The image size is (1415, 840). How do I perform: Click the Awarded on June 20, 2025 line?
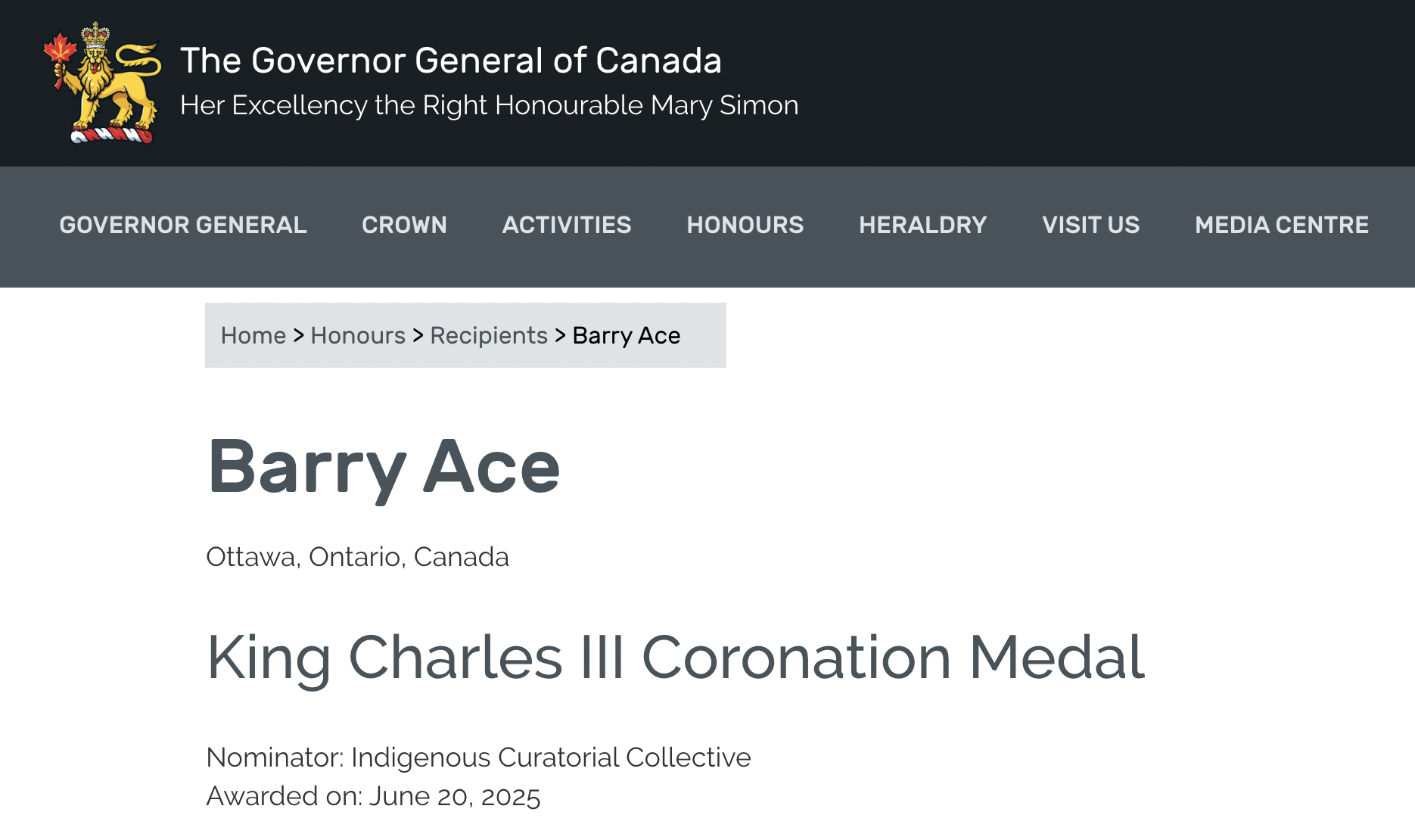373,796
